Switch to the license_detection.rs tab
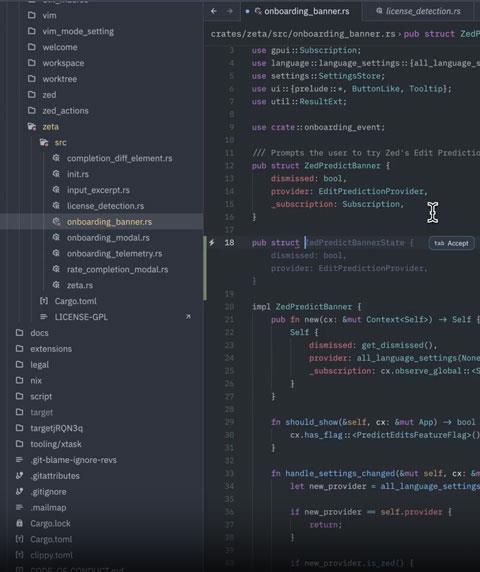 tap(418, 11)
